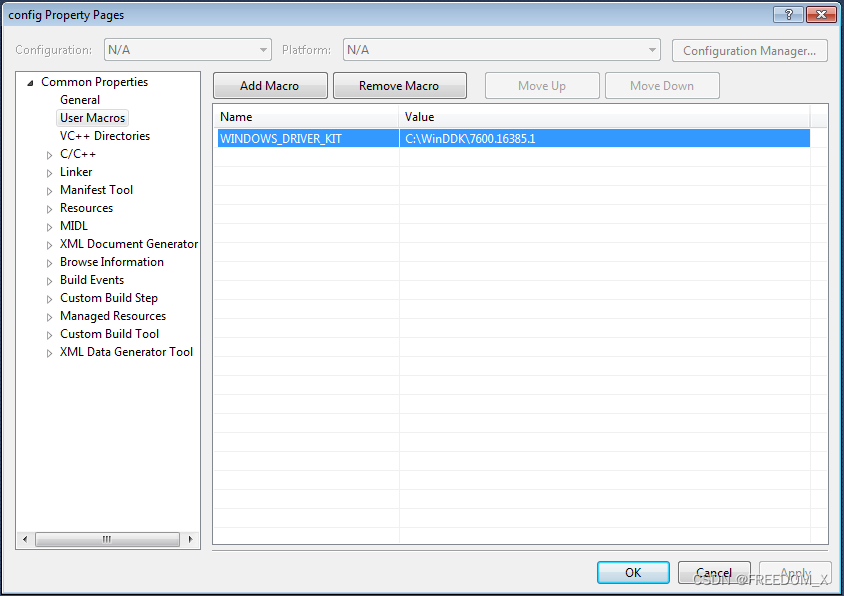Viewport: 844px width, 596px height.
Task: Expand the Linker category
Action: click(49, 171)
